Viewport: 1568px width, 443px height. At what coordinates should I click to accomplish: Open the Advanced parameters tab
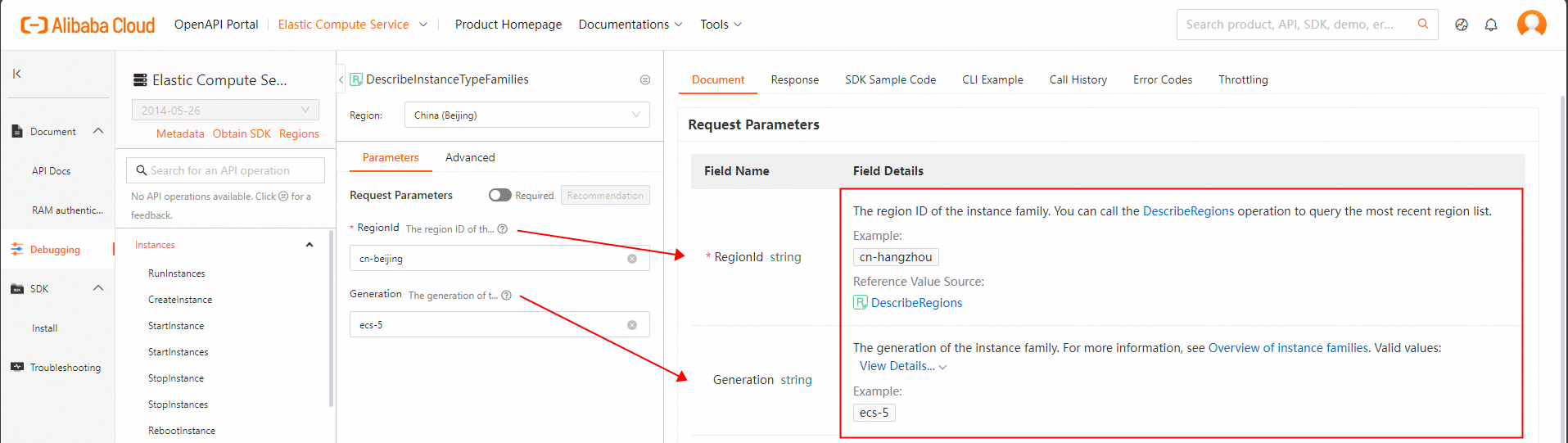tap(470, 157)
